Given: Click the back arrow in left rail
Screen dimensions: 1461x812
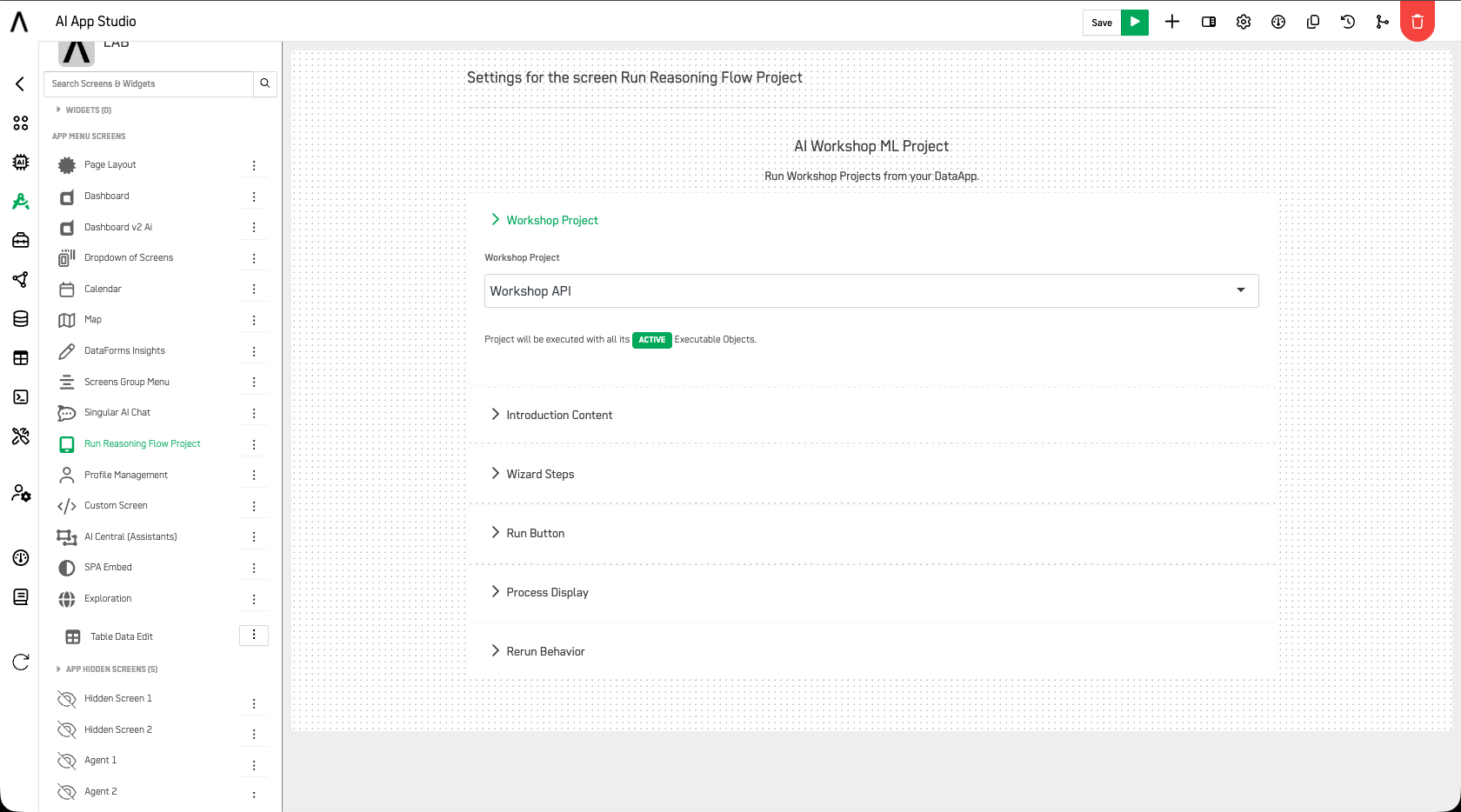Looking at the screenshot, I should click(21, 83).
